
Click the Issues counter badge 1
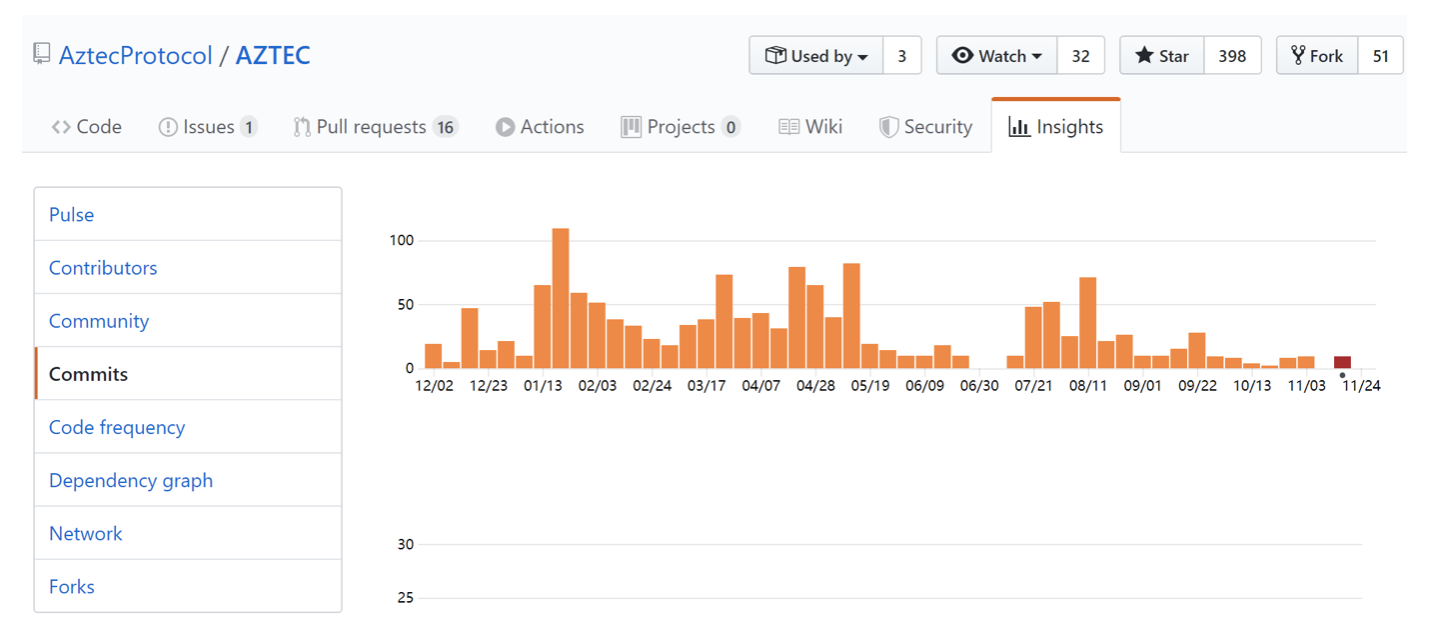click(x=248, y=127)
